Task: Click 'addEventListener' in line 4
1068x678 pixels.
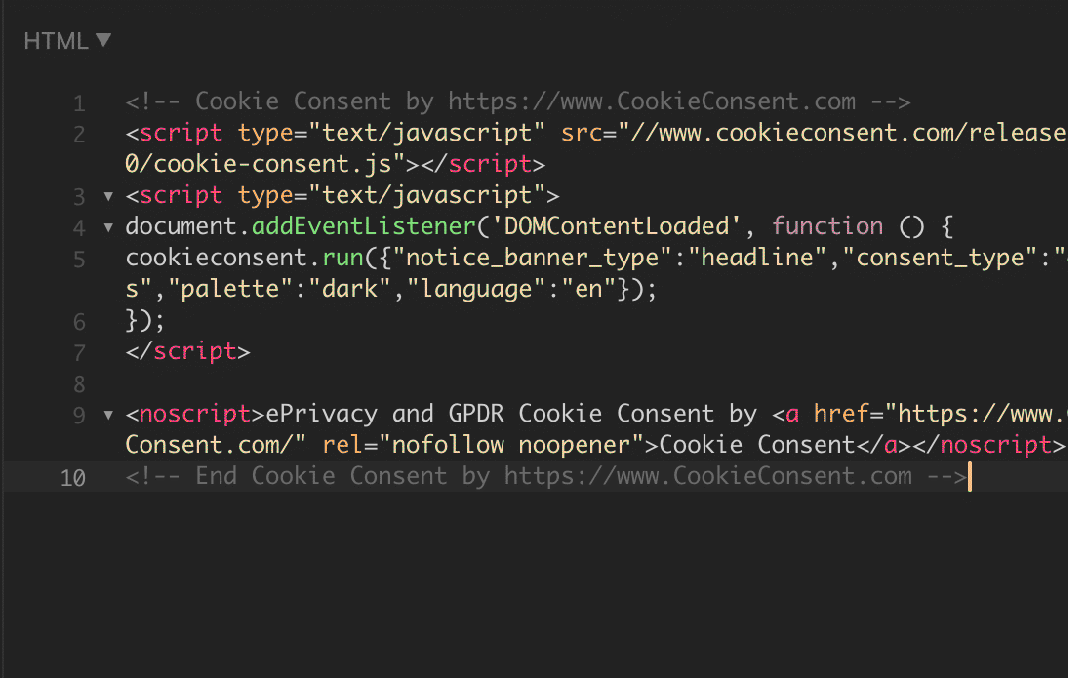Action: [x=364, y=226]
